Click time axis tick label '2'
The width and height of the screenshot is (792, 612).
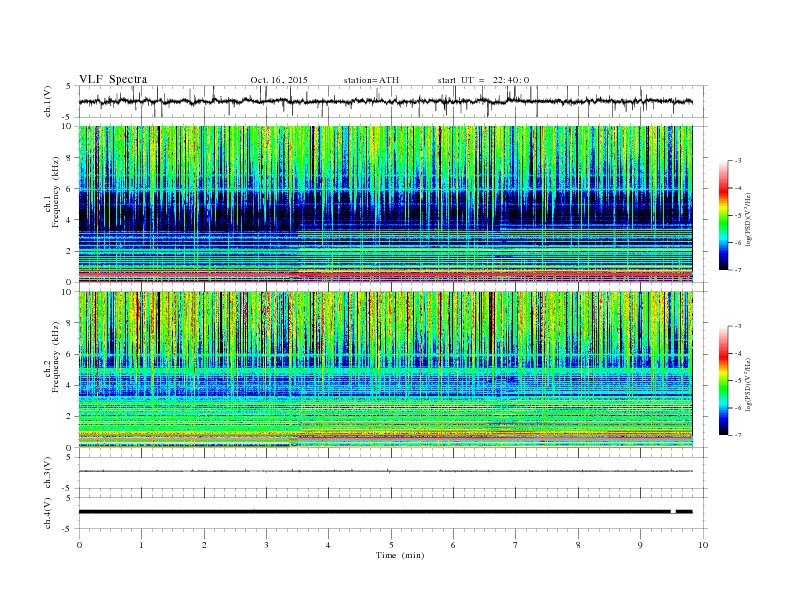[204, 545]
